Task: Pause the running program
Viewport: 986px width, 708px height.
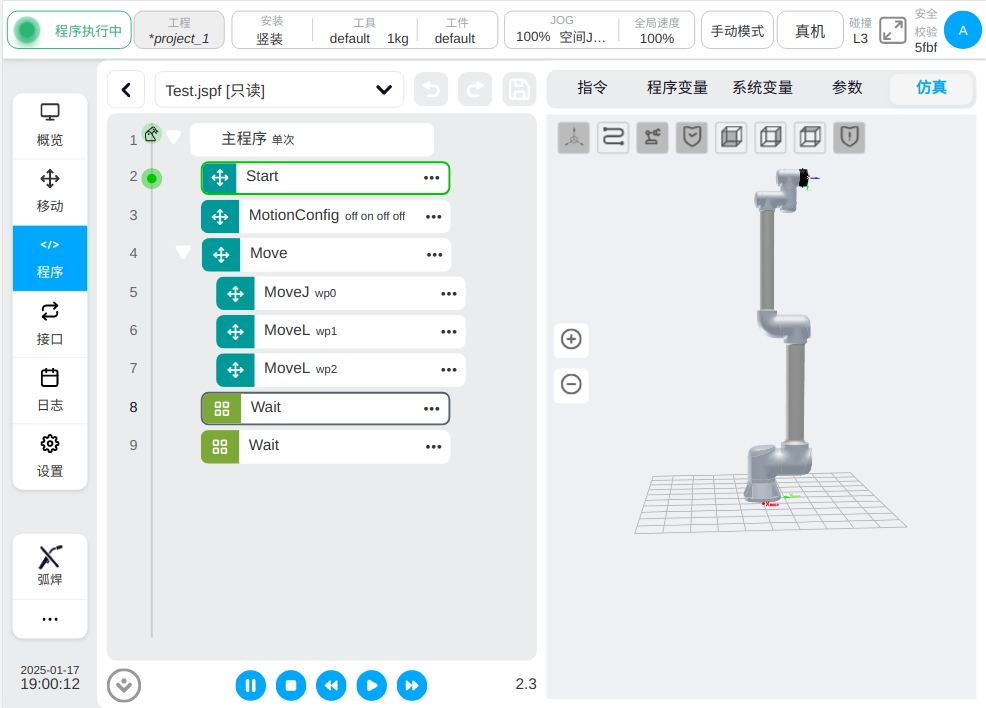Action: (x=250, y=685)
